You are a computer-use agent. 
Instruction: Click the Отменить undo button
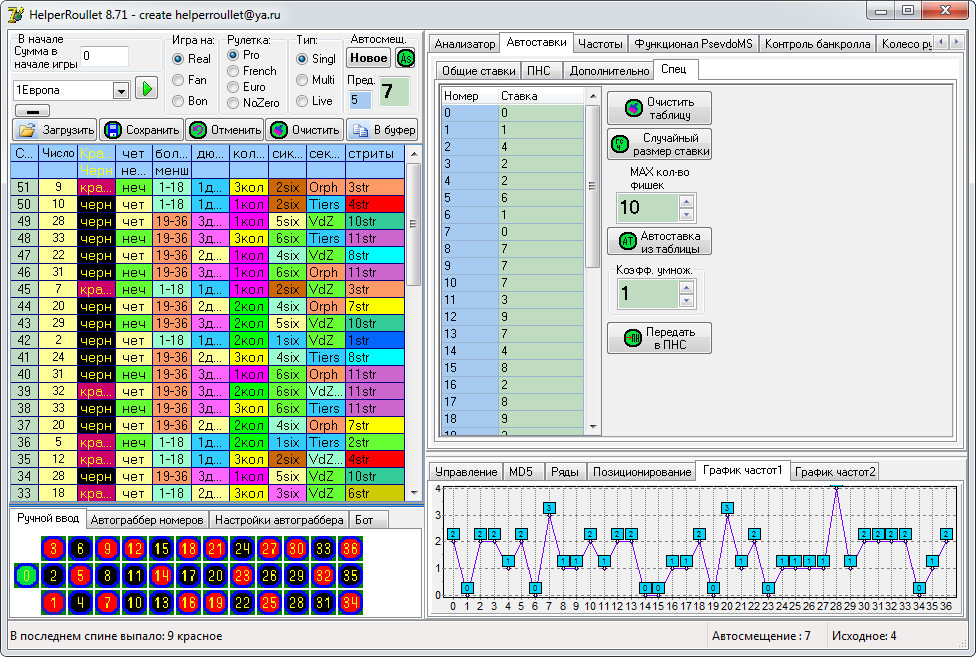(x=225, y=130)
